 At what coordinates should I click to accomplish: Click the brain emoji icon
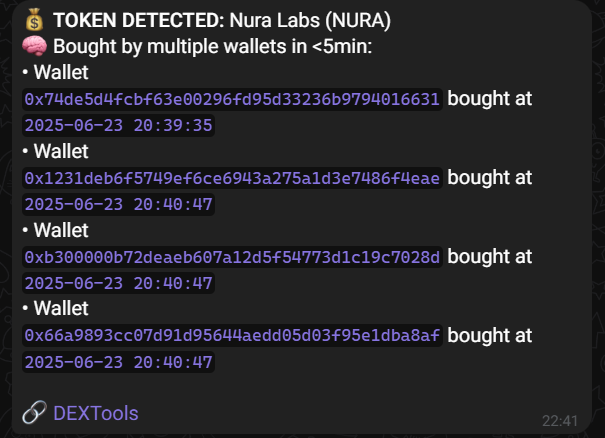point(35,46)
